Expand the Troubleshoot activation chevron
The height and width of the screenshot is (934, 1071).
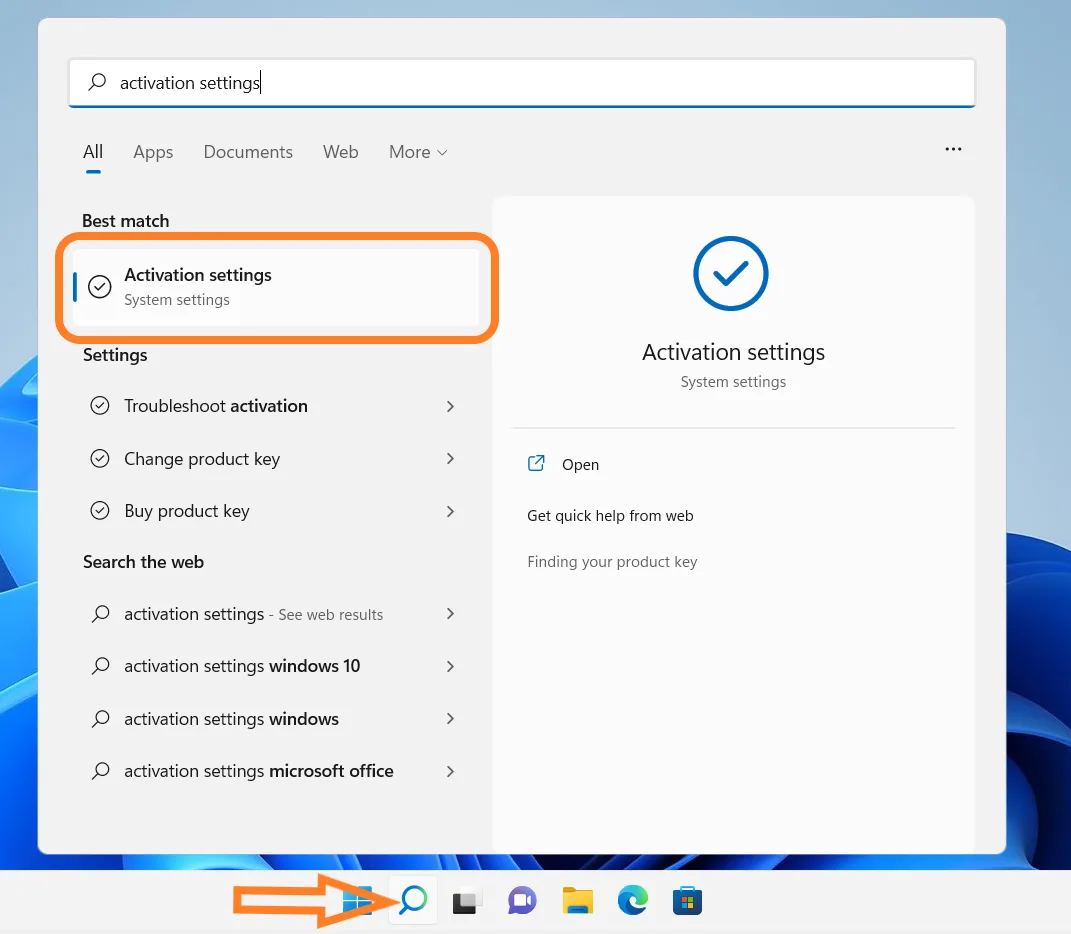point(450,407)
